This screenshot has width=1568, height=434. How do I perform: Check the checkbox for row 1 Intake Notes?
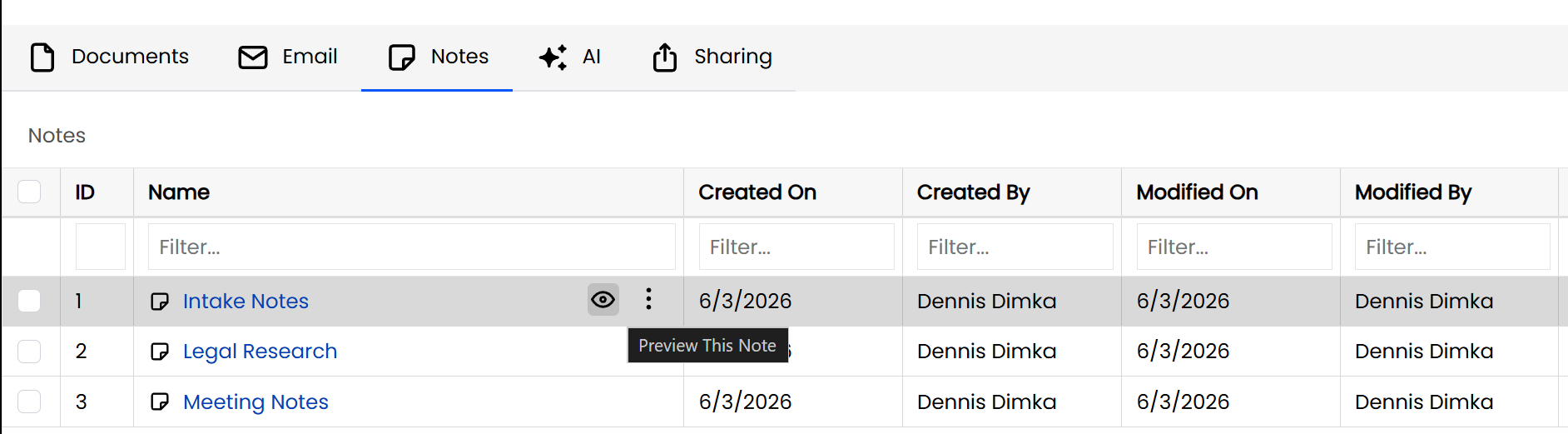click(x=29, y=301)
